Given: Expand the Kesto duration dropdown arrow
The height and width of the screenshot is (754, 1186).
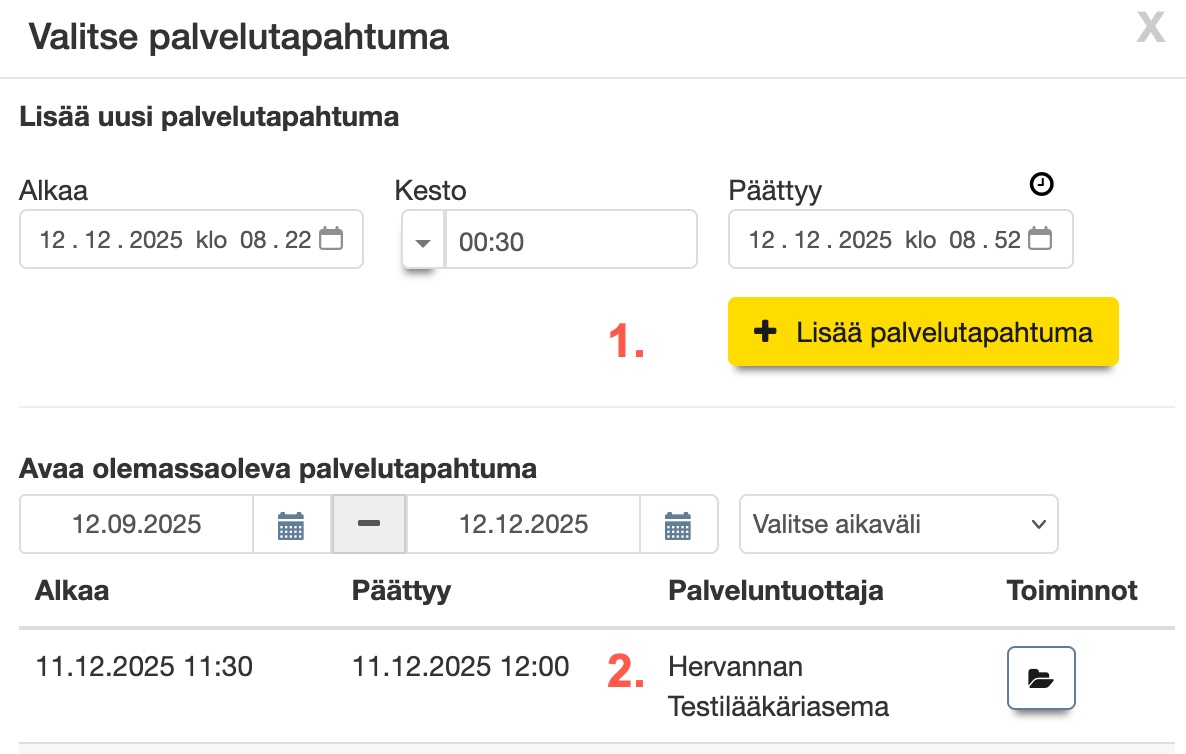Looking at the screenshot, I should click(x=423, y=241).
